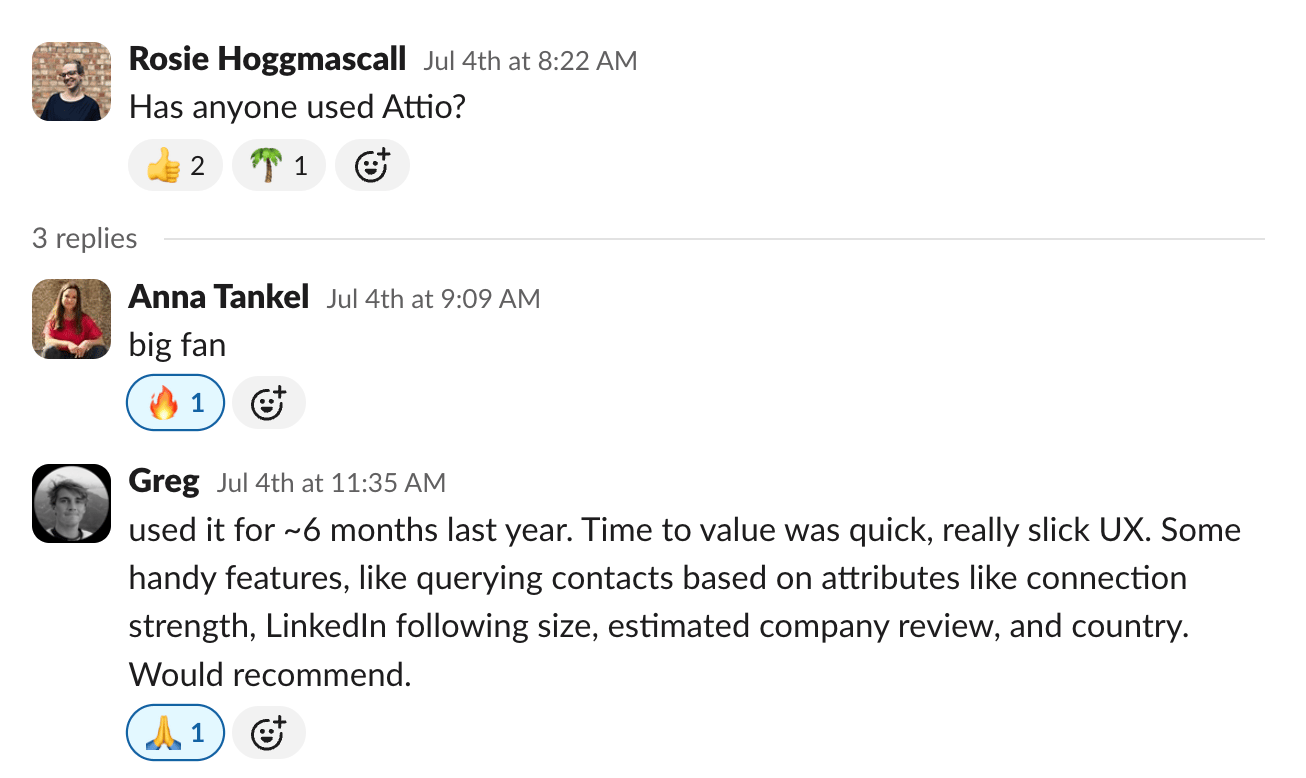1306x778 pixels.
Task: Add a reaction to Rosie's Attio question
Action: [x=372, y=165]
